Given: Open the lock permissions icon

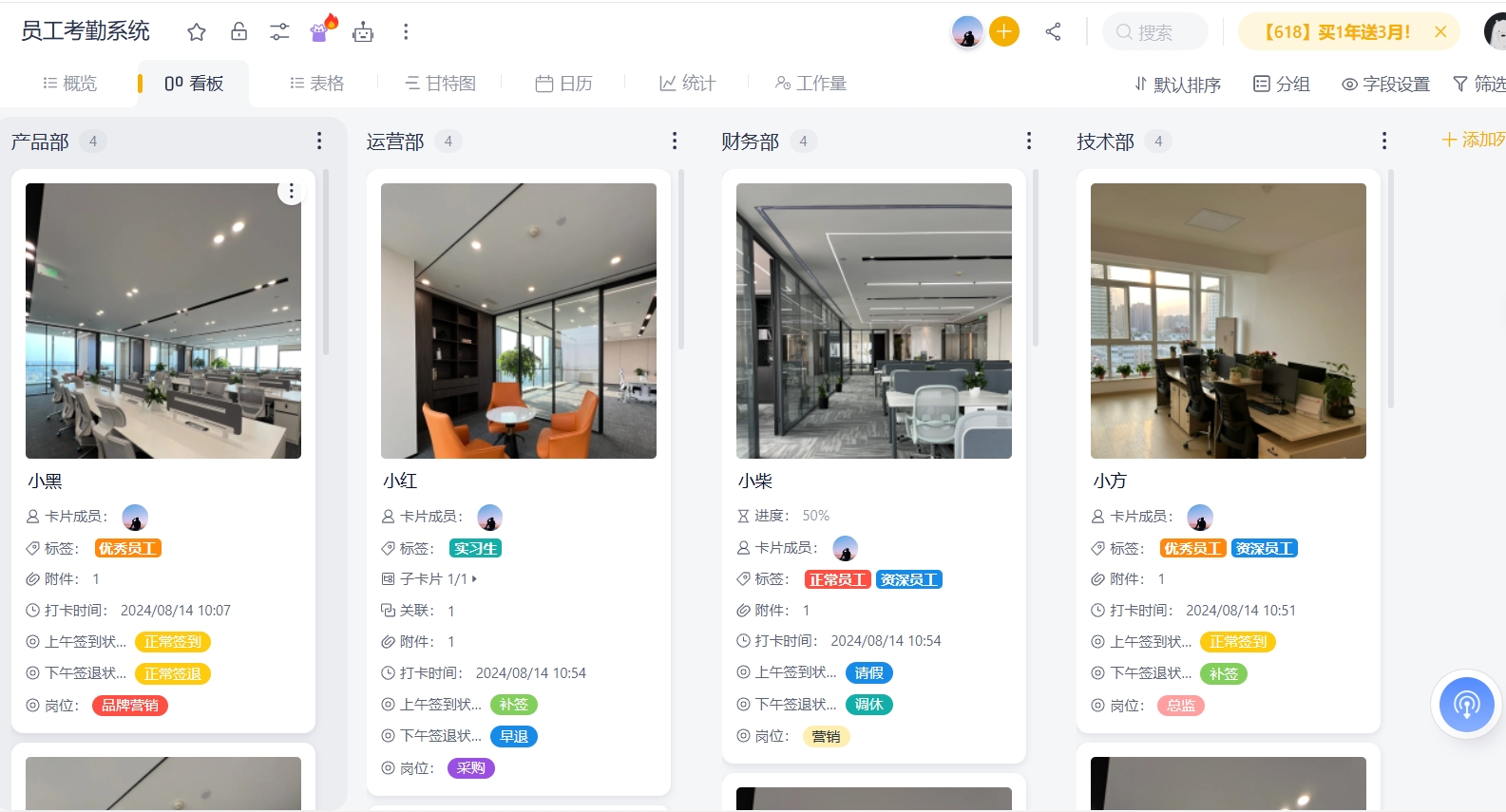Looking at the screenshot, I should (x=238, y=32).
